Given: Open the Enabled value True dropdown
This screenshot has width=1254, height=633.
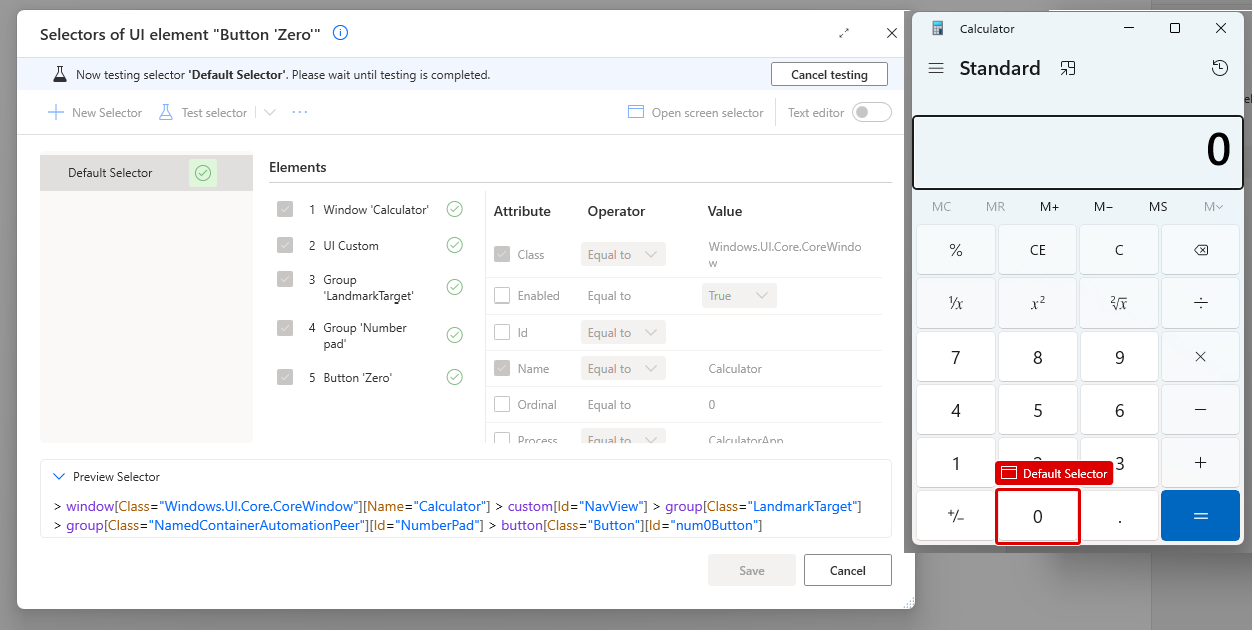Looking at the screenshot, I should point(739,295).
